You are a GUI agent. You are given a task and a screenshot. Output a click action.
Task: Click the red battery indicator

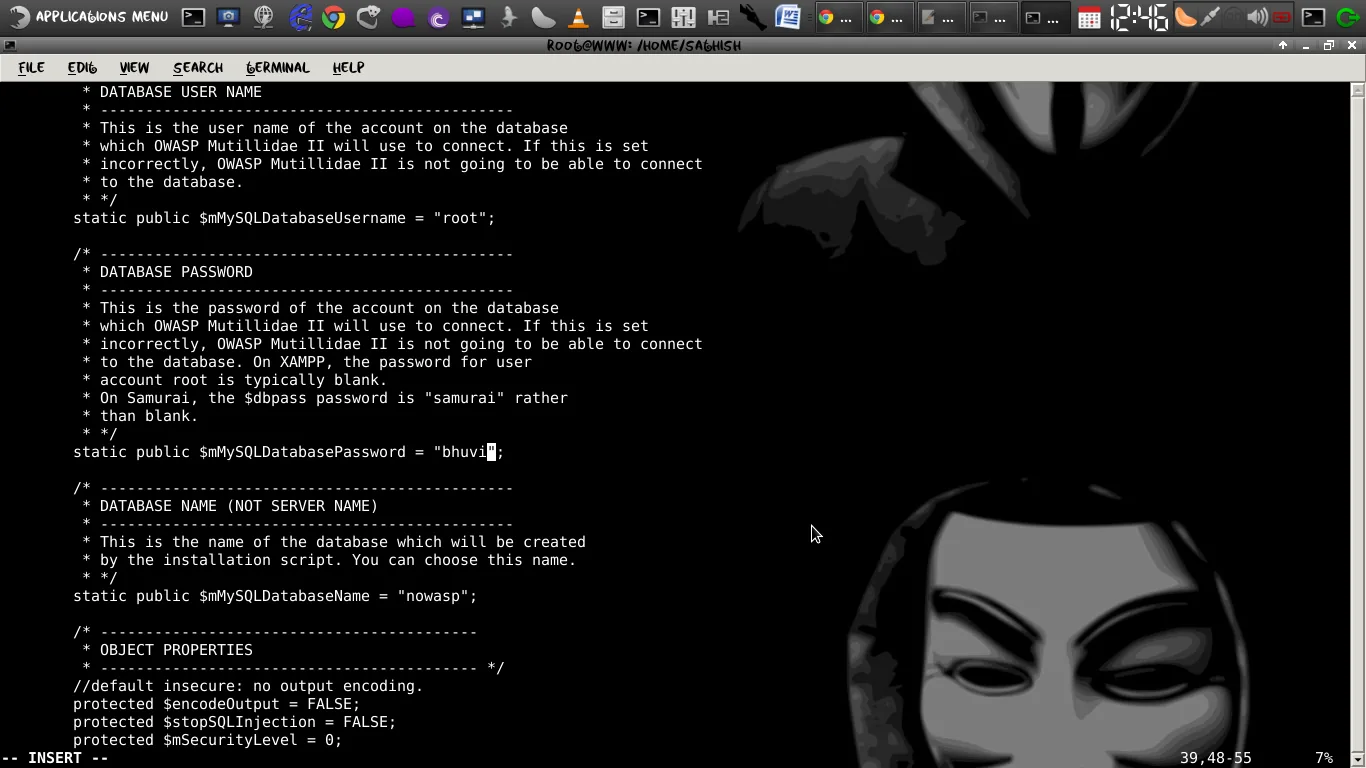click(1282, 17)
